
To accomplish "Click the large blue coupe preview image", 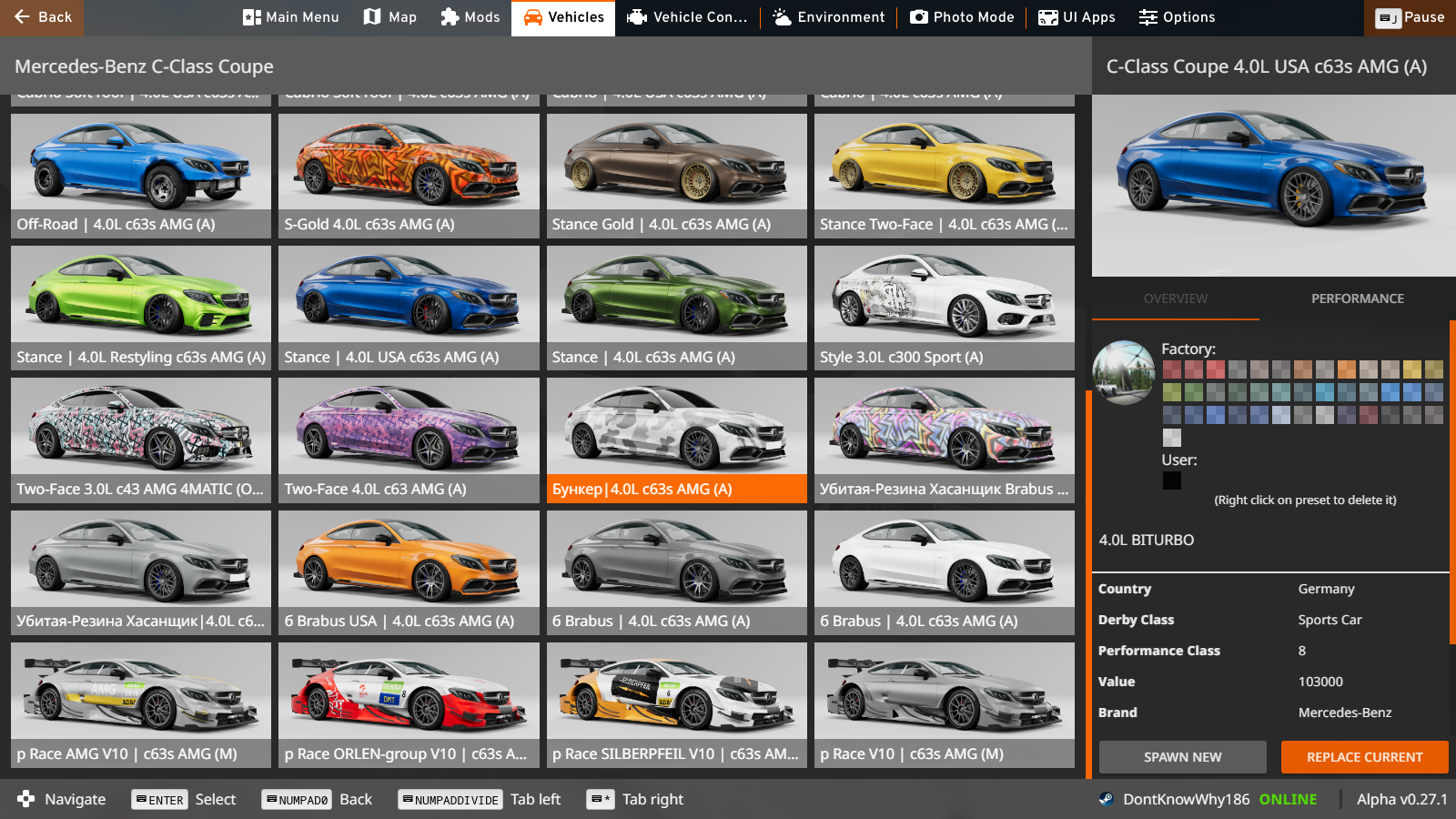I will point(1274,186).
